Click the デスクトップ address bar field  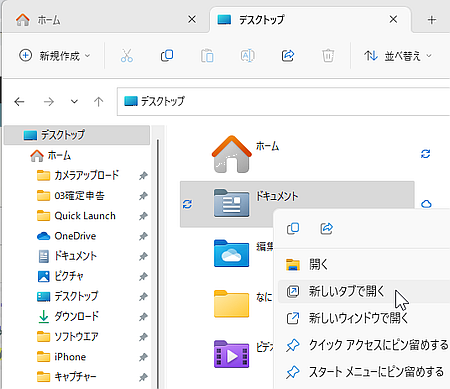tap(284, 102)
